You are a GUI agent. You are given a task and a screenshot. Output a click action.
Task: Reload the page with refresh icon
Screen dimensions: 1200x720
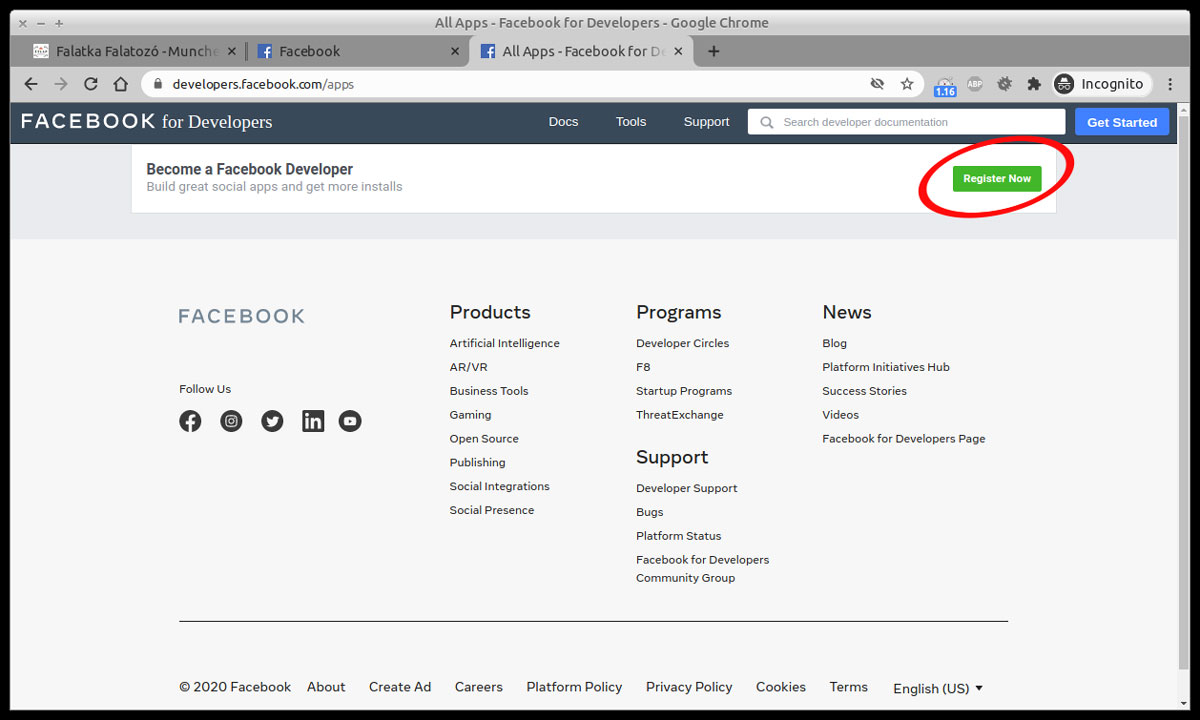point(91,84)
